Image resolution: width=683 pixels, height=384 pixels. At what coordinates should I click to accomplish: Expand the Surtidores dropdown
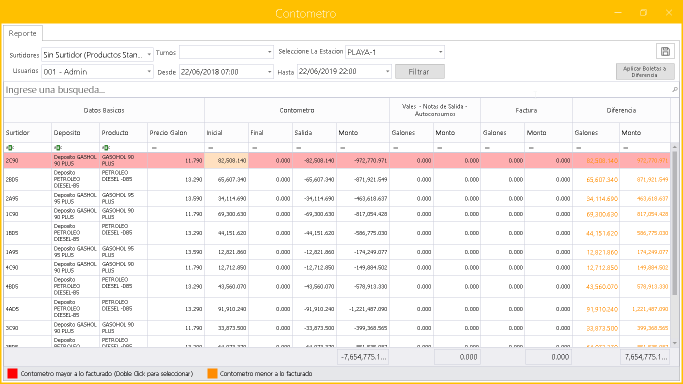[149, 55]
